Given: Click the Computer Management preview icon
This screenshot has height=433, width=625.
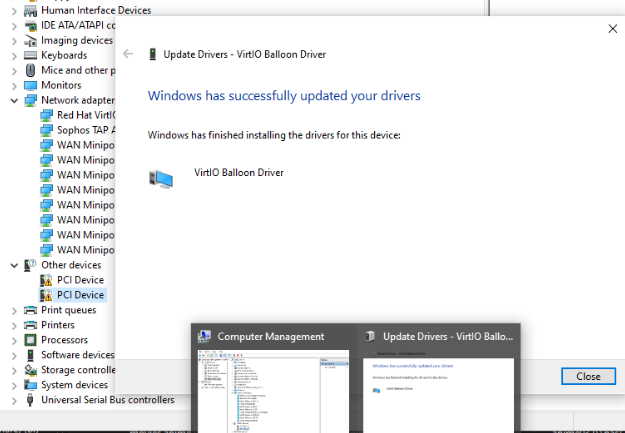Looking at the screenshot, I should pyautogui.click(x=204, y=337).
